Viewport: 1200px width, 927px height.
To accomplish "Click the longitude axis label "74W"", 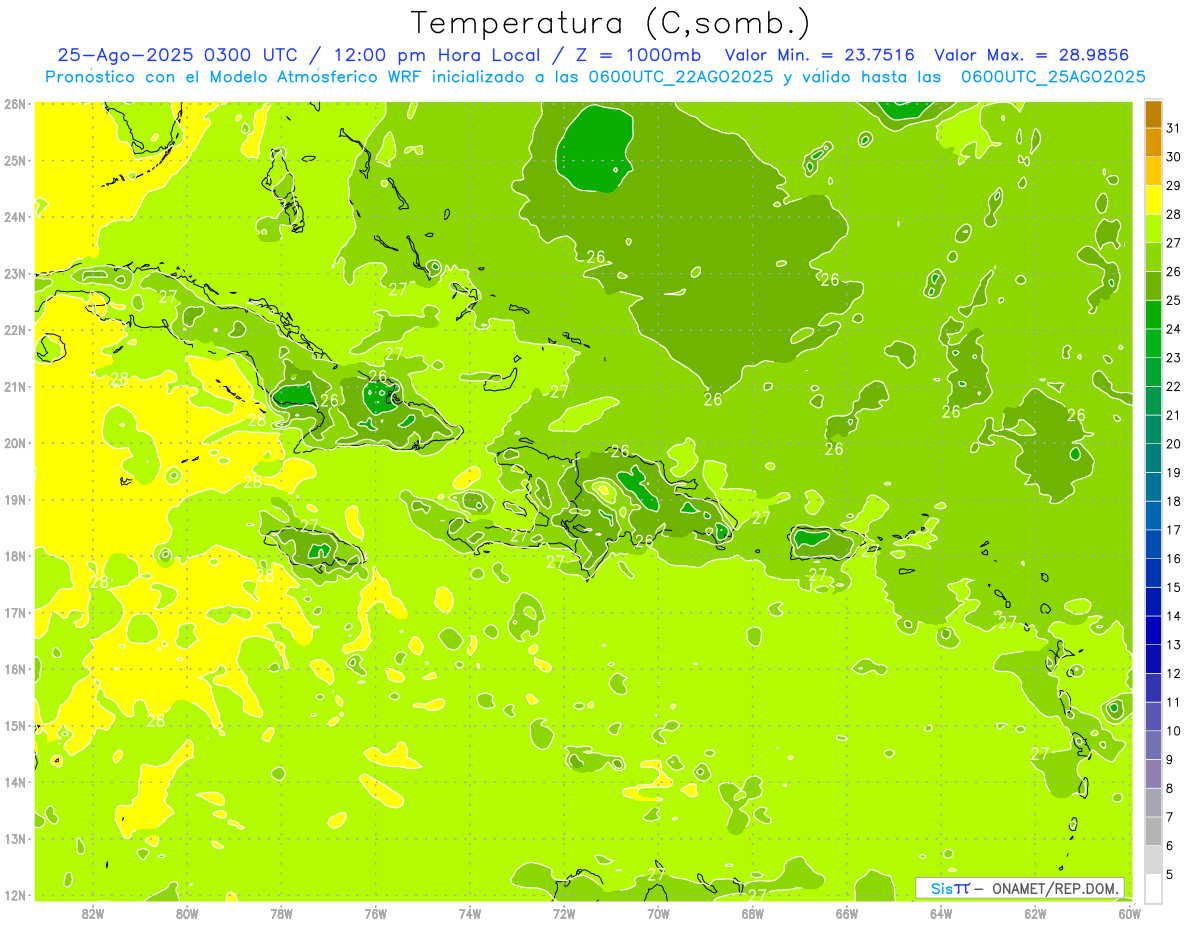I will (x=470, y=913).
